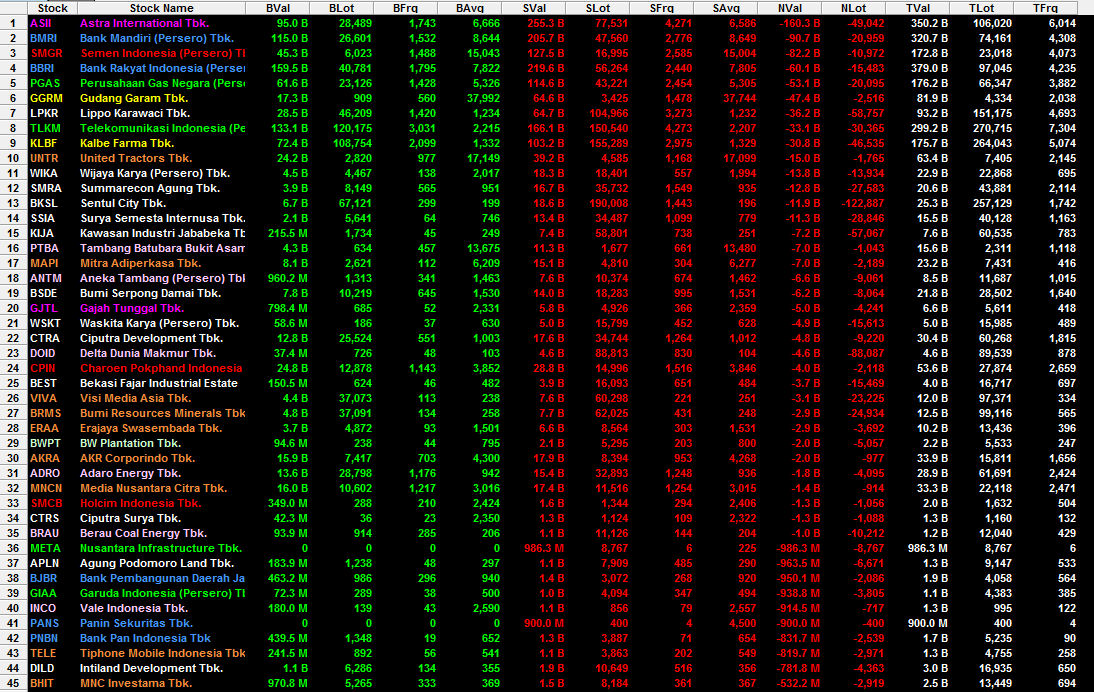This screenshot has height=692, width=1094.
Task: Click stock name Aneka Tambang (Persero)
Action: click(x=163, y=278)
